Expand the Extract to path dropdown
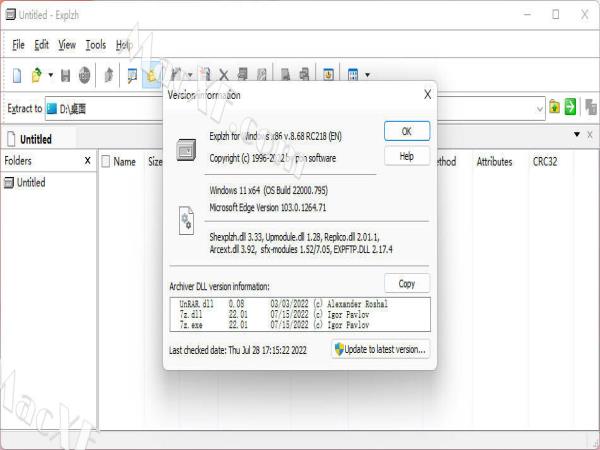 [x=540, y=109]
